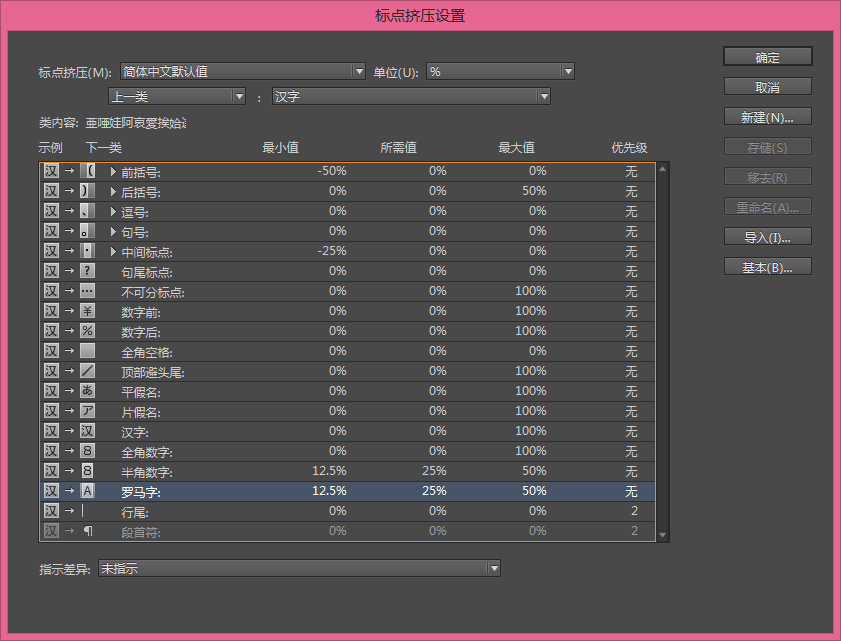This screenshot has height=641, width=841.
Task: Click the 汉 sample icon in 汉字 row
Action: pyautogui.click(x=87, y=431)
